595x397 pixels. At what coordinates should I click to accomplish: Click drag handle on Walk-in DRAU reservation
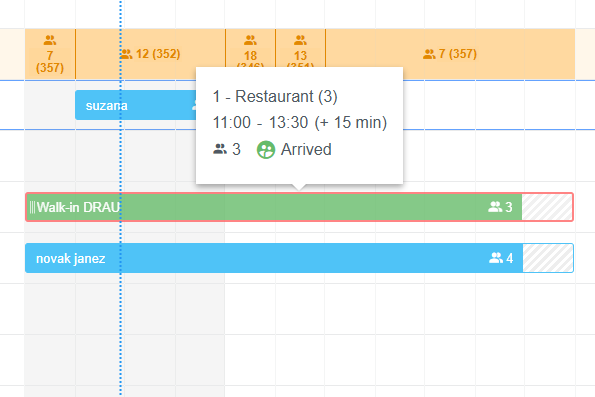33,207
